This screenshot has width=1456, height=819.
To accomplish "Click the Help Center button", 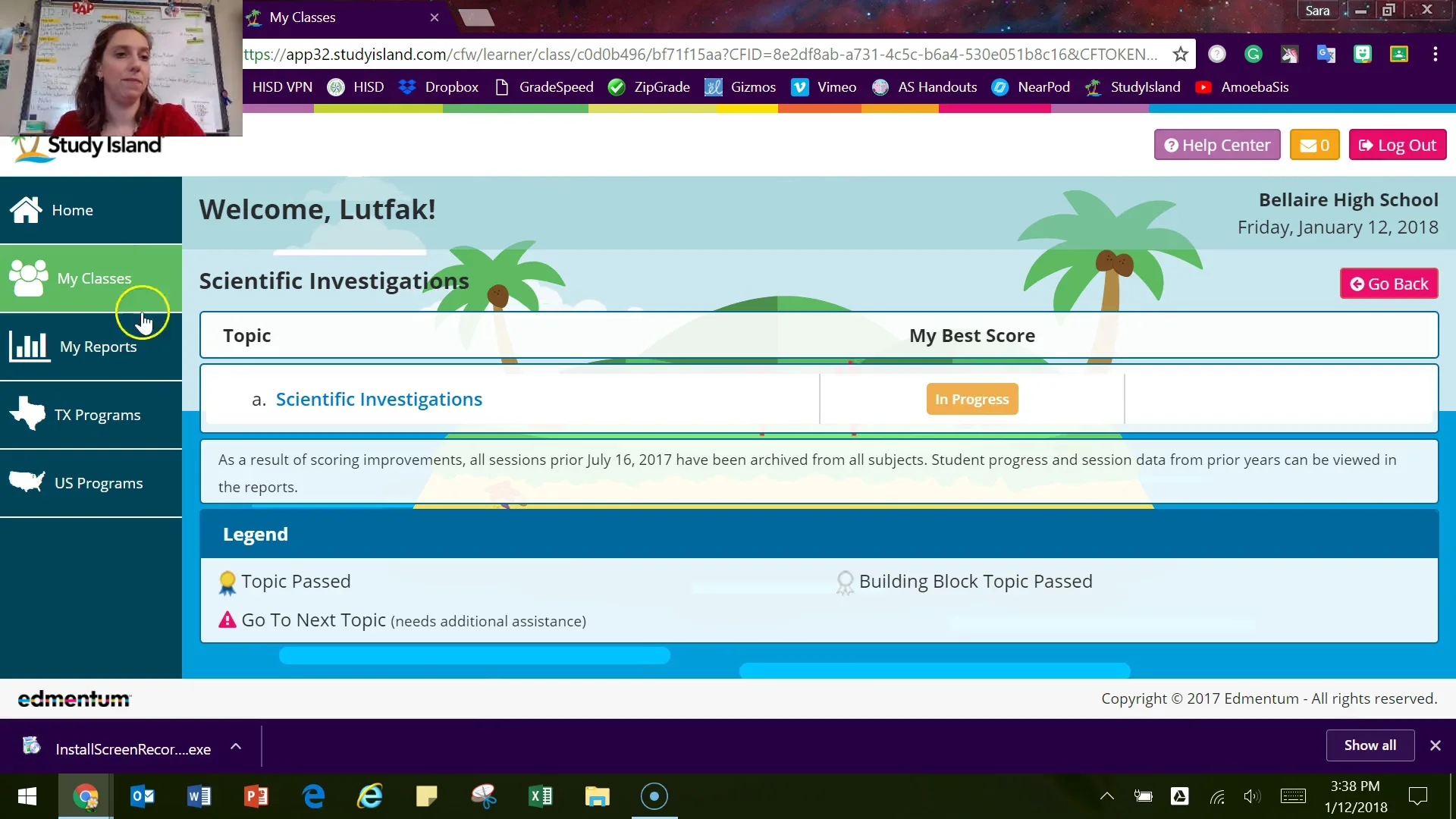I will tap(1217, 145).
